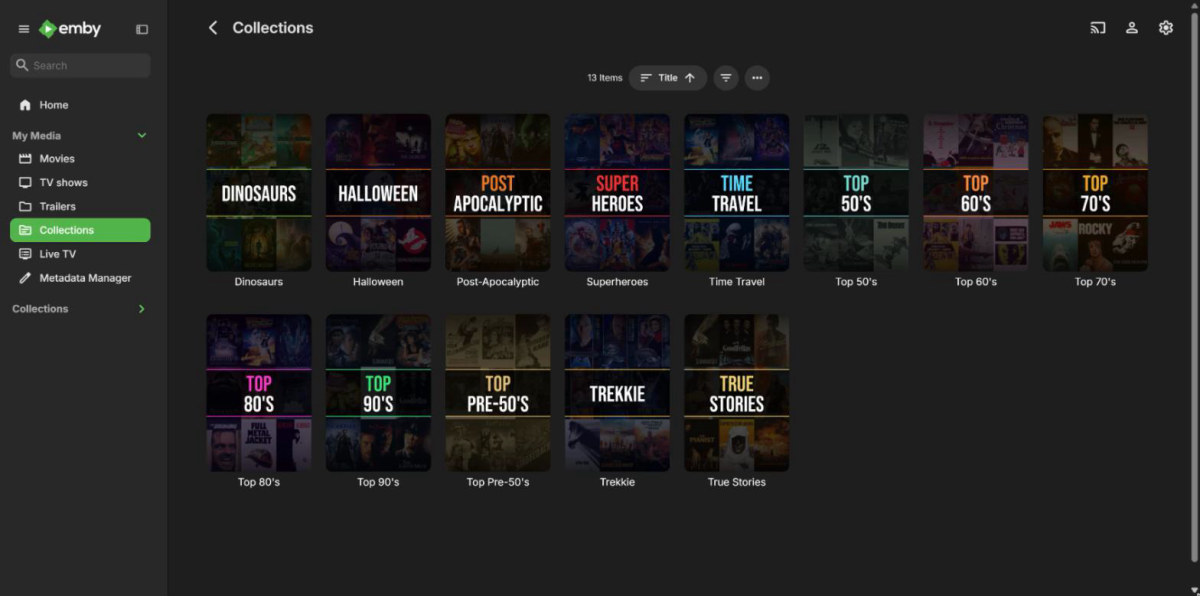Open the user profile icon
The image size is (1200, 596).
point(1132,28)
